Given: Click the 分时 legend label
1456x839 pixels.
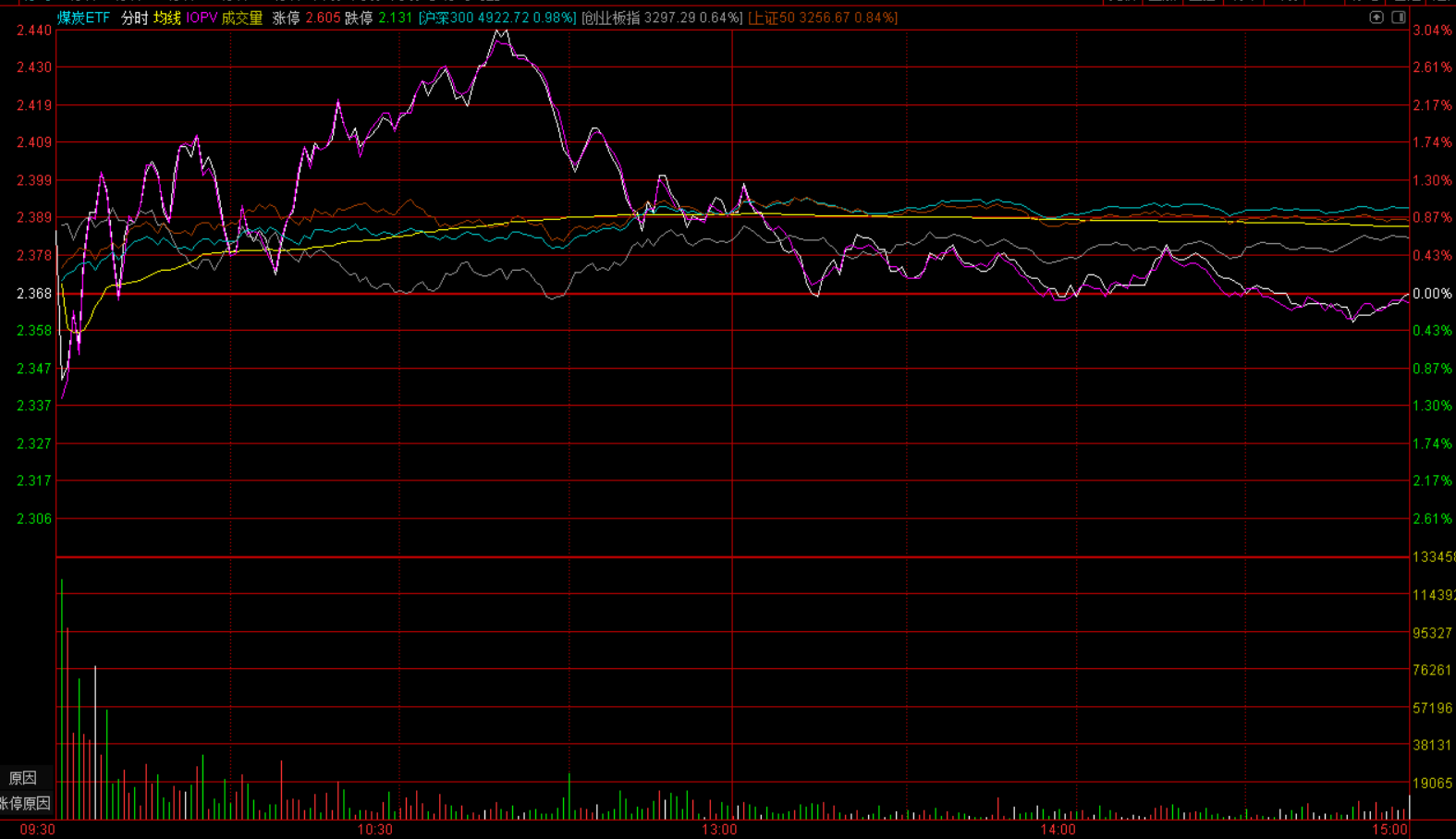Looking at the screenshot, I should 134,18.
